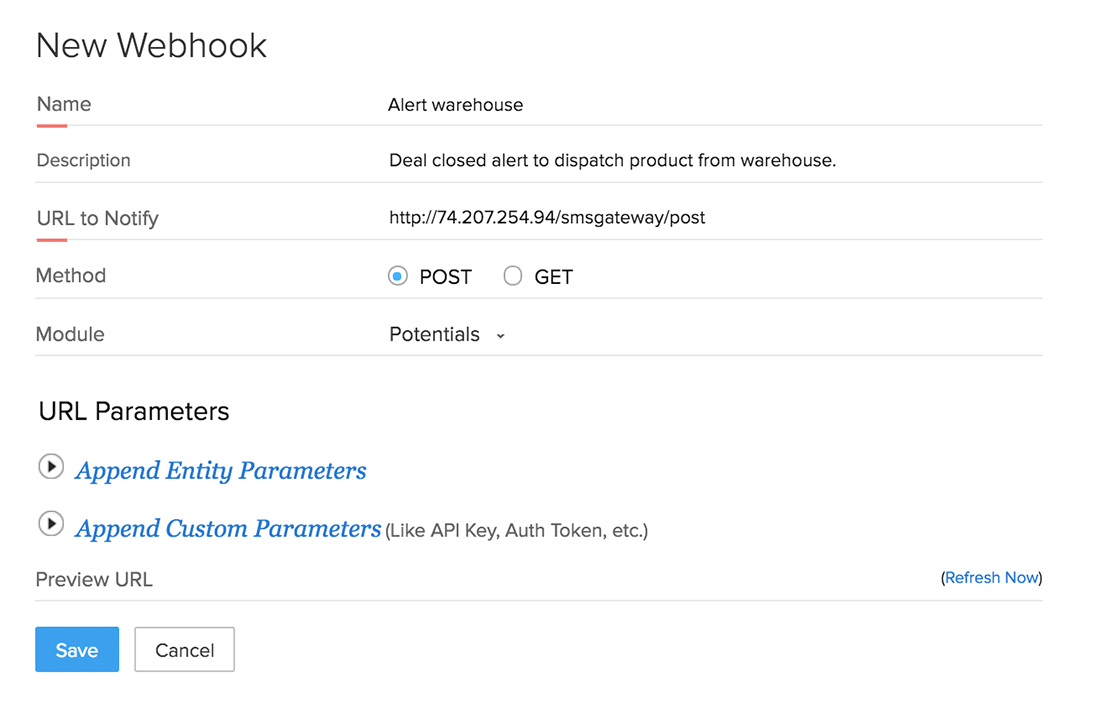Open the Append Custom Parameters link
Image resolution: width=1103 pixels, height=709 pixels.
pyautogui.click(x=228, y=529)
